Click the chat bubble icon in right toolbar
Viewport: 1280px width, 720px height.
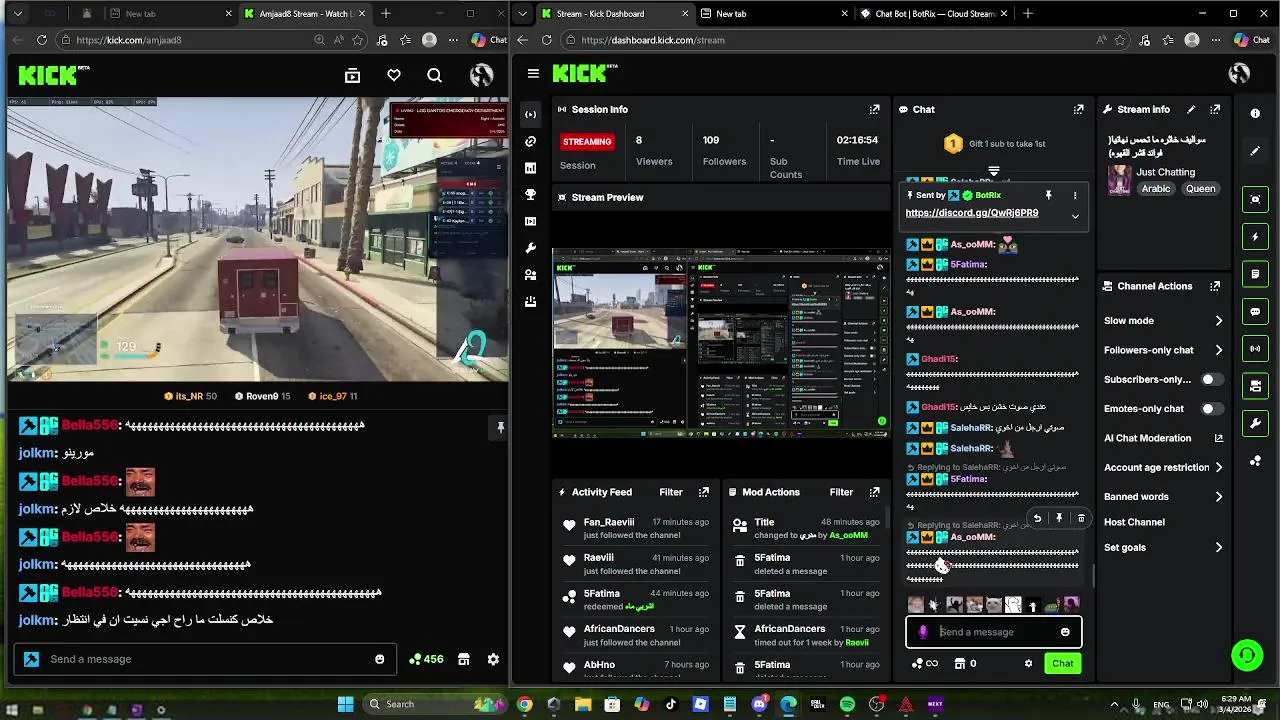tap(1255, 312)
